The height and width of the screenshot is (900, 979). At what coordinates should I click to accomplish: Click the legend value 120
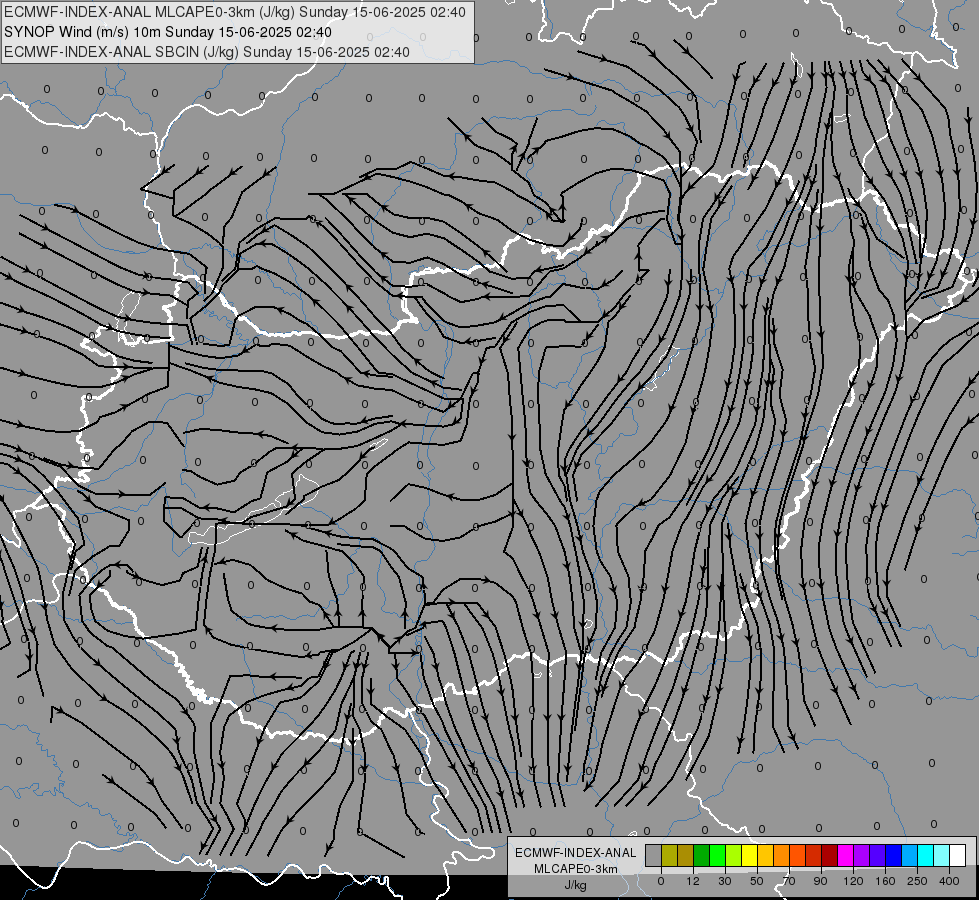[x=853, y=881]
